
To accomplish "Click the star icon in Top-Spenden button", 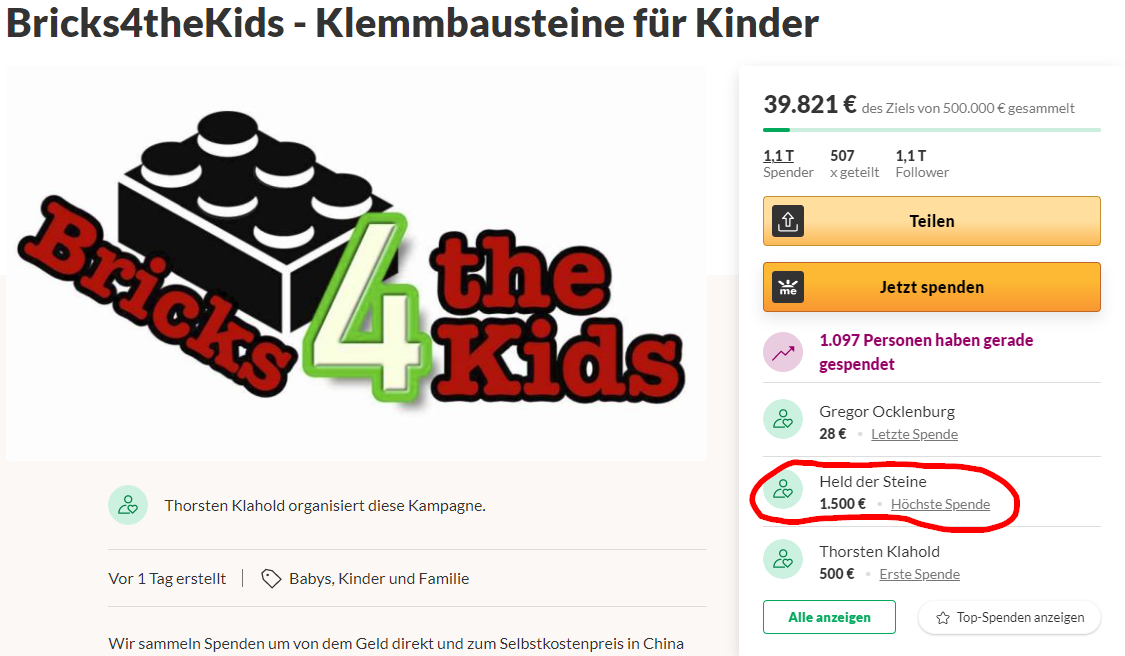I will tap(943, 618).
